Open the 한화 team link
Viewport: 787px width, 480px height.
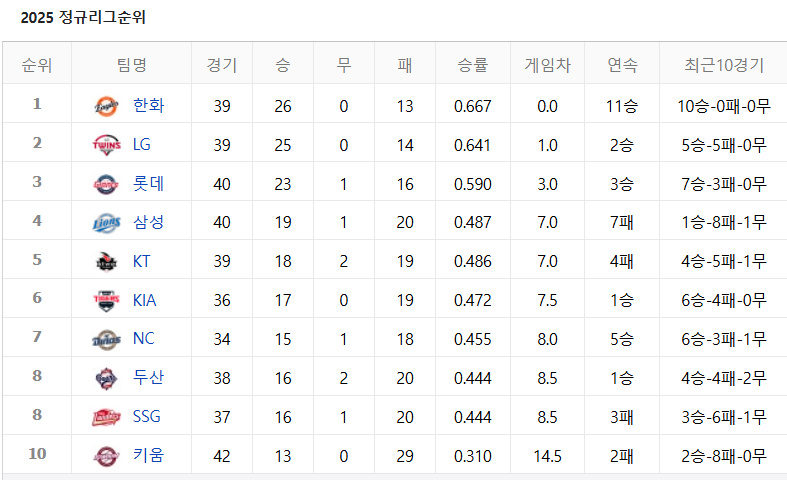click(x=148, y=105)
